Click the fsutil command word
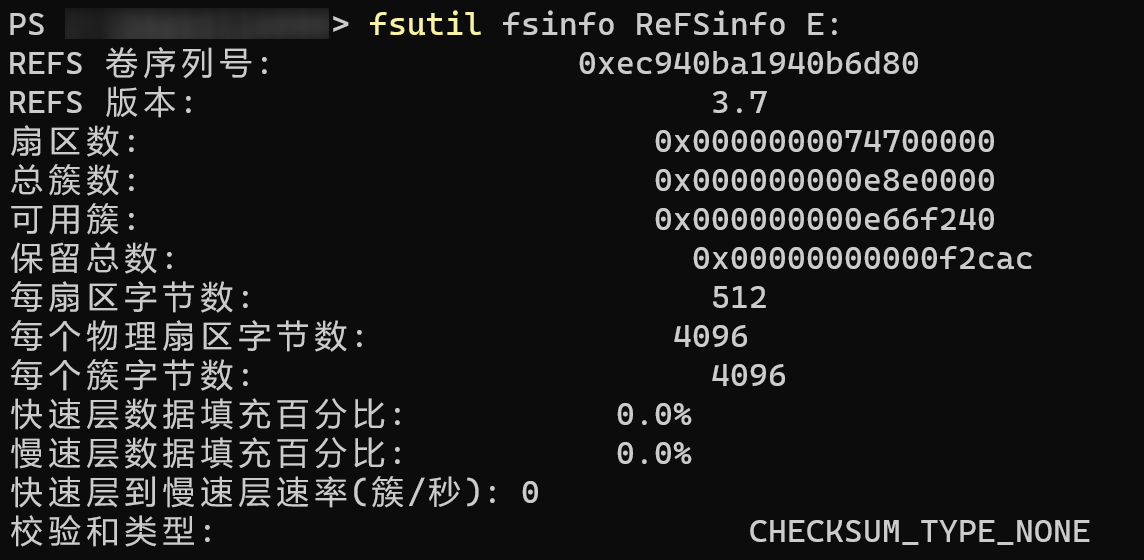This screenshot has height=560, width=1144. (425, 24)
